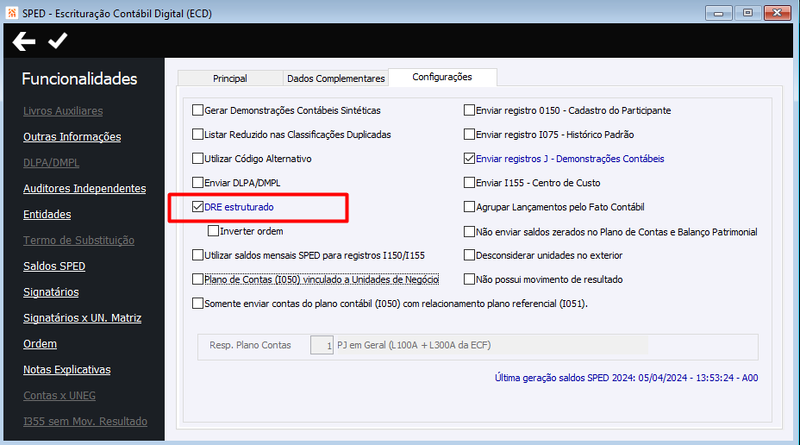This screenshot has height=445, width=800.
Task: Enable Enviar registro I075 Histórico Padrão
Action: pos(469,134)
